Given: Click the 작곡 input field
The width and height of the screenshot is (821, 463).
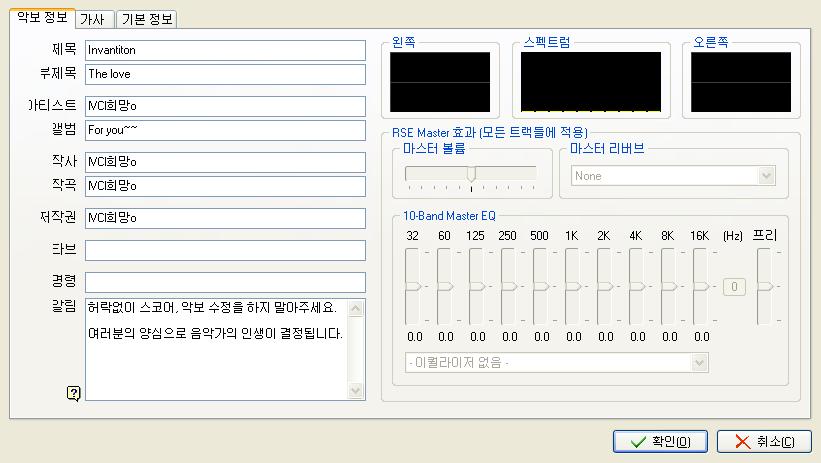Looking at the screenshot, I should coord(225,186).
